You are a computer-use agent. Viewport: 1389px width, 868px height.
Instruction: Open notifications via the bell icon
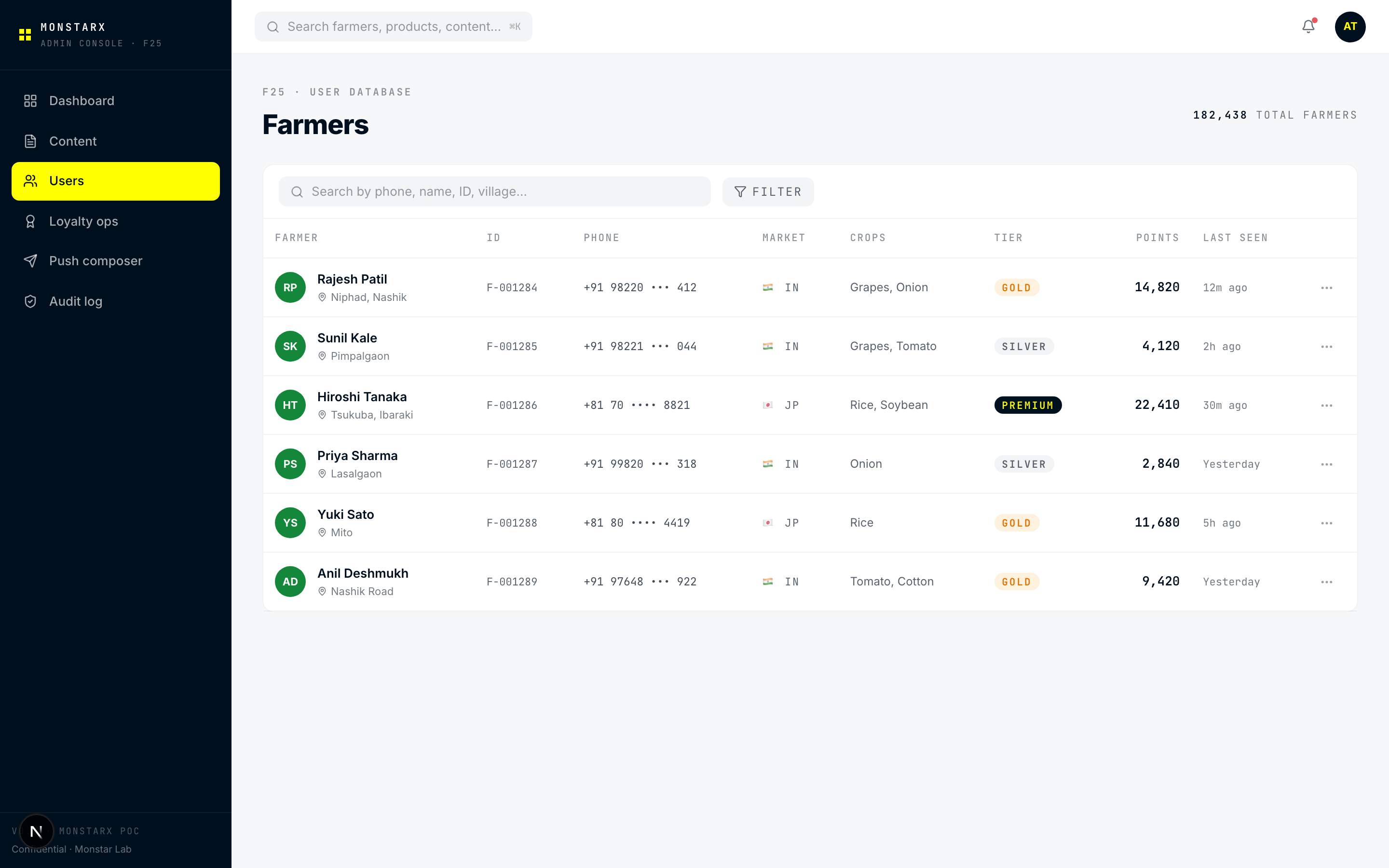(x=1307, y=27)
